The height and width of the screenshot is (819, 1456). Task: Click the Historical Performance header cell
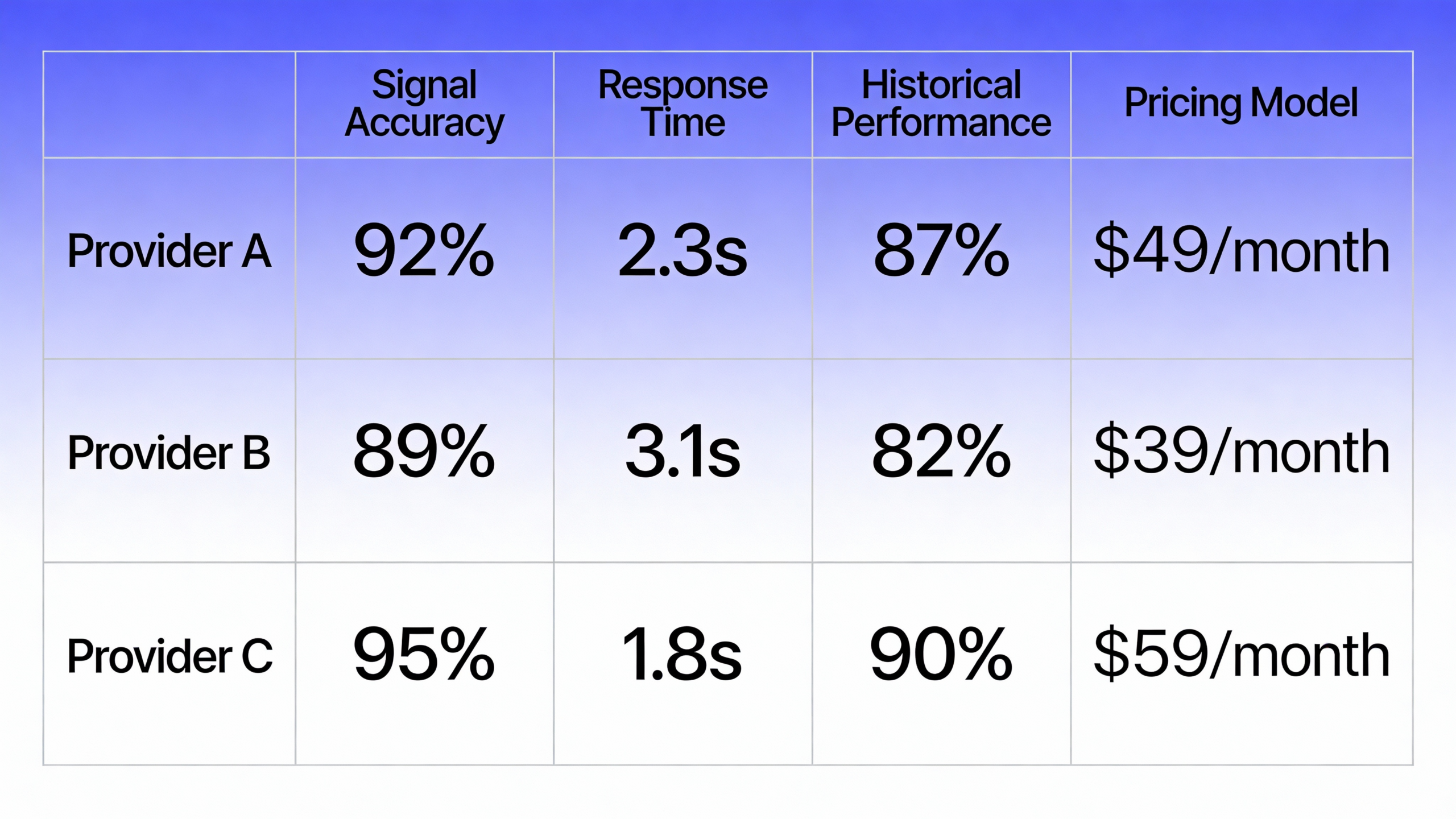[941, 104]
